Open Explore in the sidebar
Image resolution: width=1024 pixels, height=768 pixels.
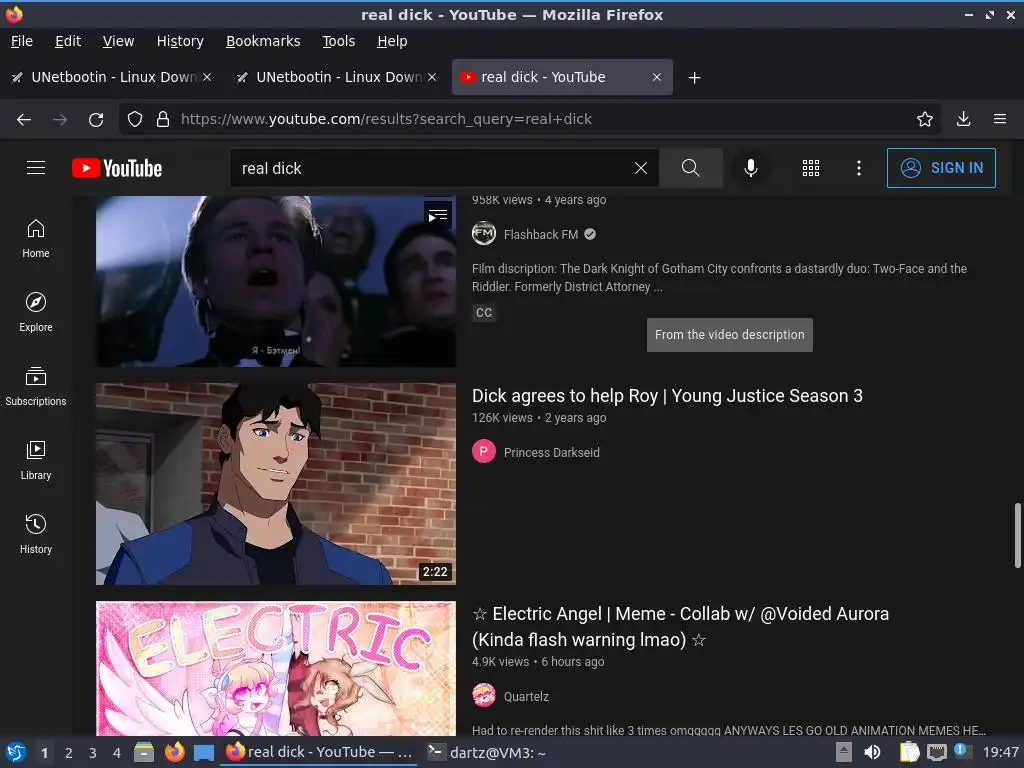tap(36, 312)
